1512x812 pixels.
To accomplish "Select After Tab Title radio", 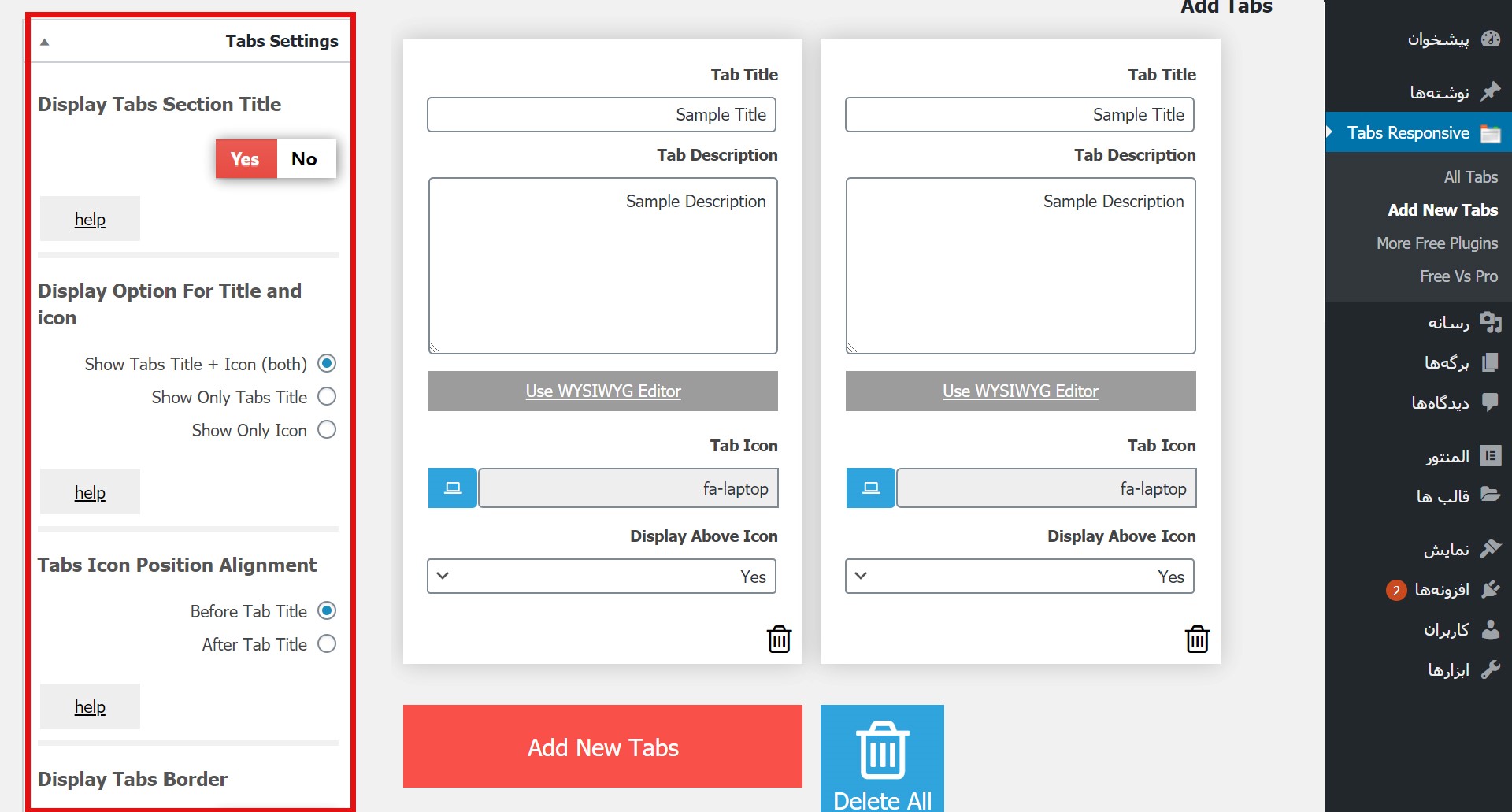I will (327, 644).
